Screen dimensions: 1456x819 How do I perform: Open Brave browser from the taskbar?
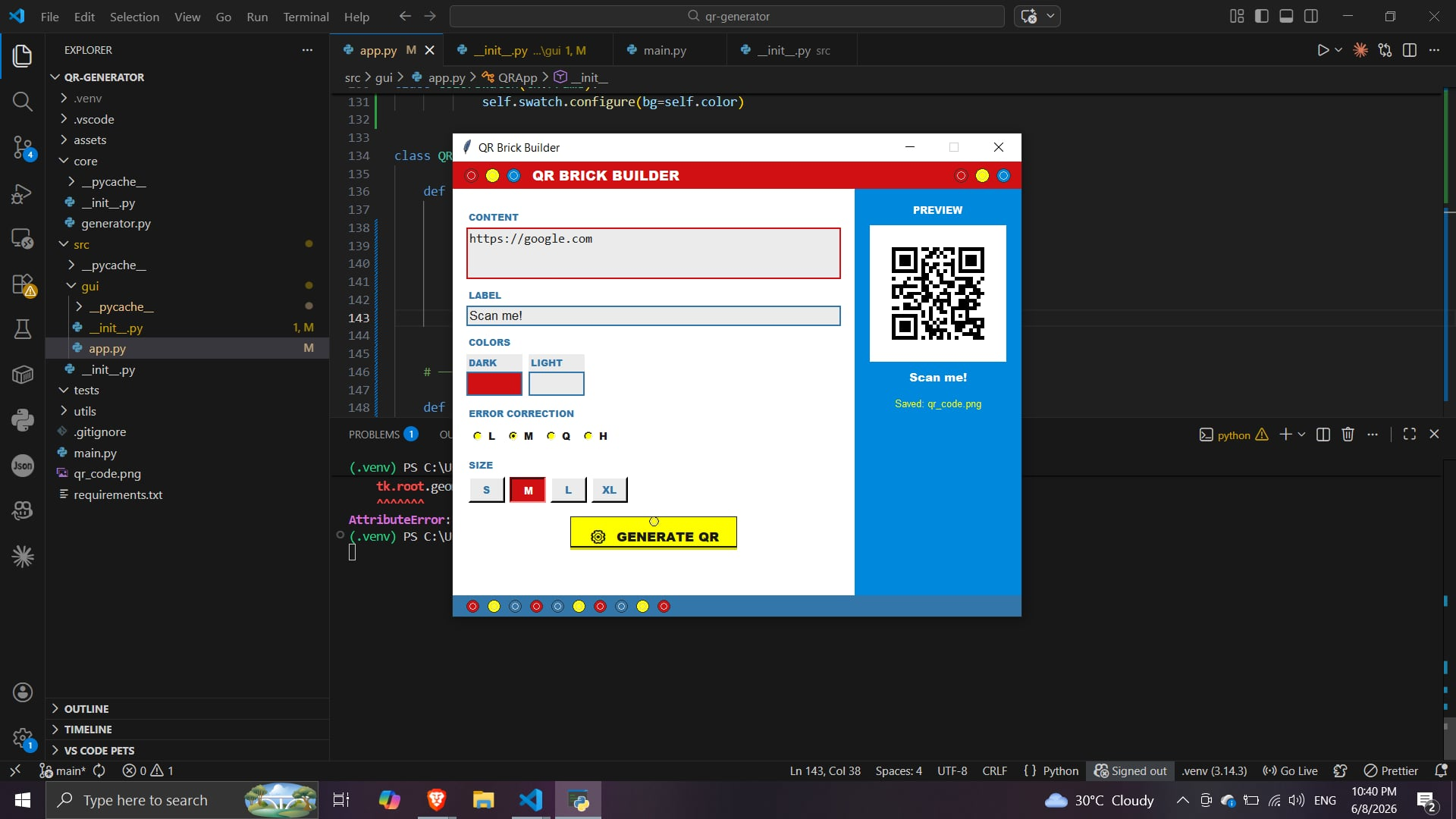point(436,800)
